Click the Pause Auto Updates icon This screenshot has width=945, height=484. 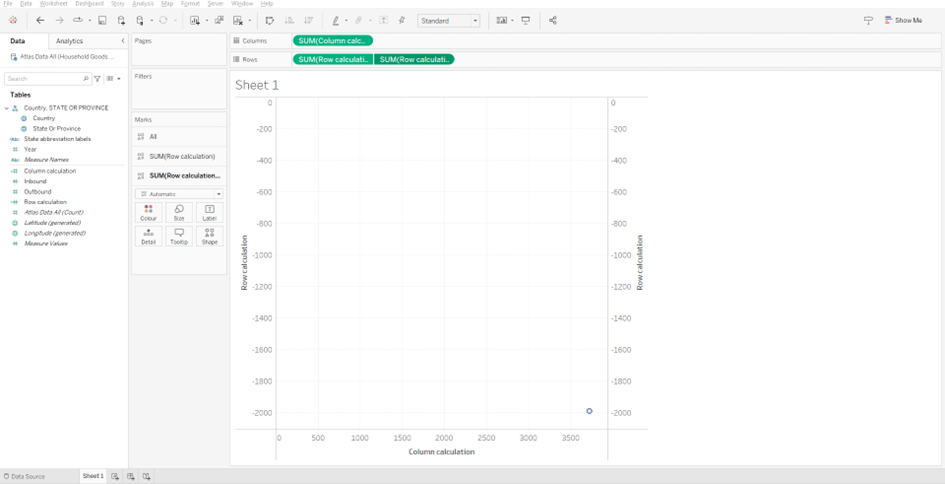click(140, 20)
